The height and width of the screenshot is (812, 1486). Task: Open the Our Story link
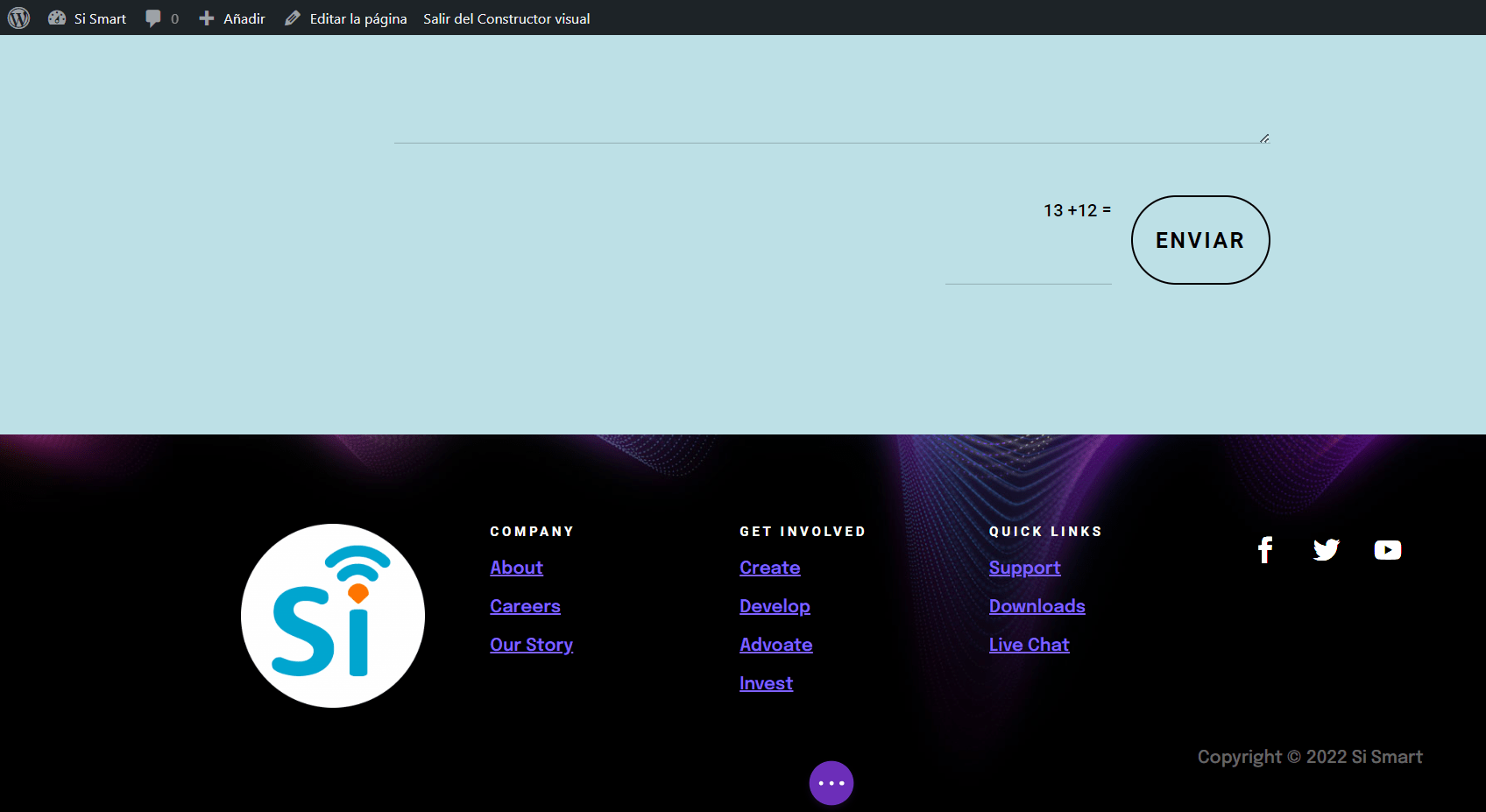[x=531, y=645]
